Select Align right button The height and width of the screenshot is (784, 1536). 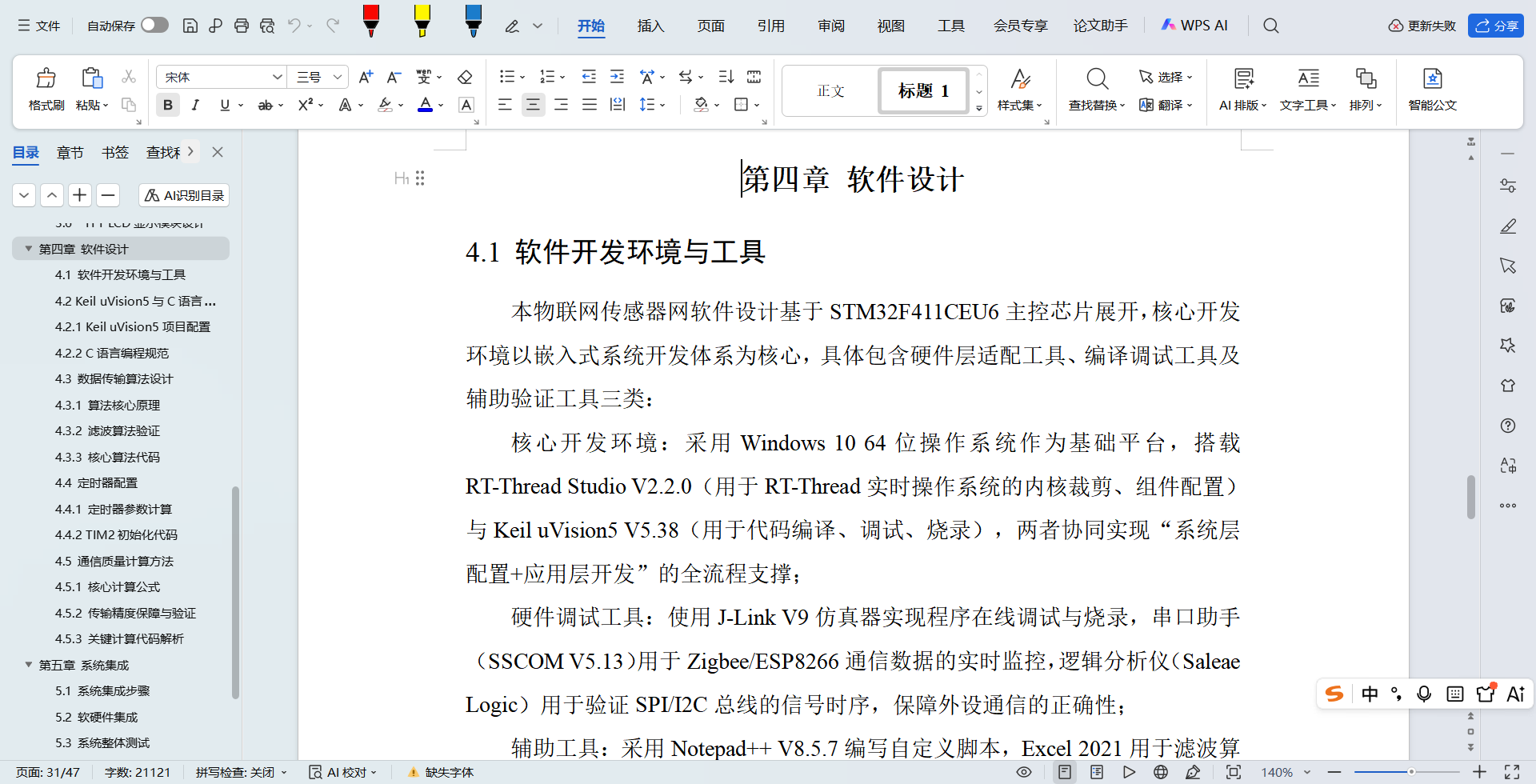pyautogui.click(x=562, y=105)
